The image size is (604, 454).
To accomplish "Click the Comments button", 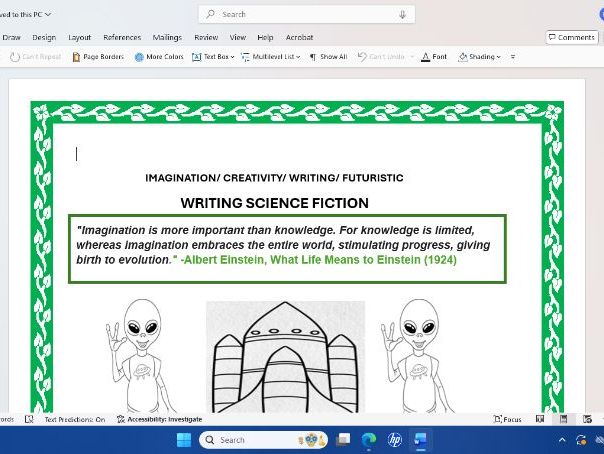I will click(572, 37).
